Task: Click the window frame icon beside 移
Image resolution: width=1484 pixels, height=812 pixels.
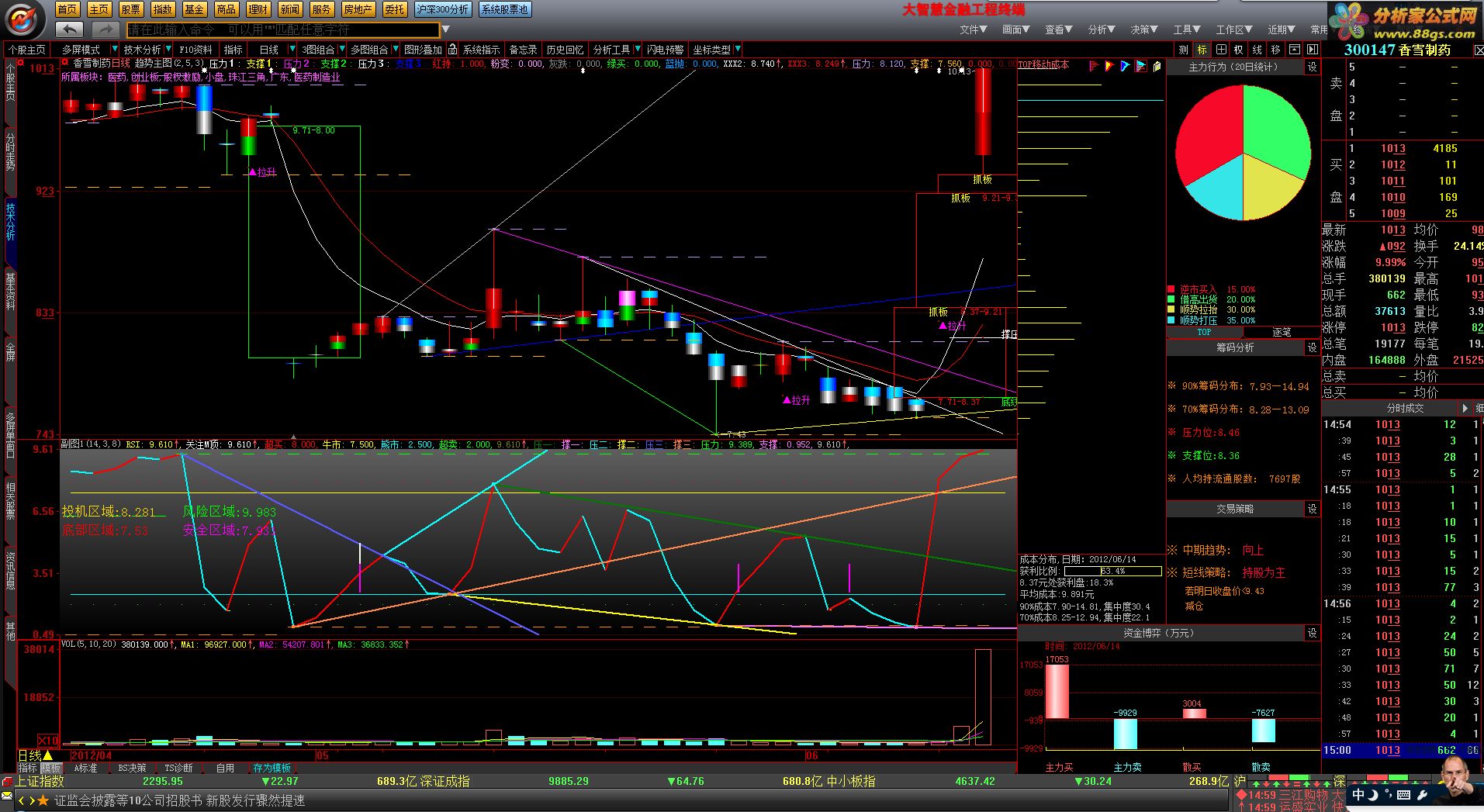Action: coord(1294,50)
